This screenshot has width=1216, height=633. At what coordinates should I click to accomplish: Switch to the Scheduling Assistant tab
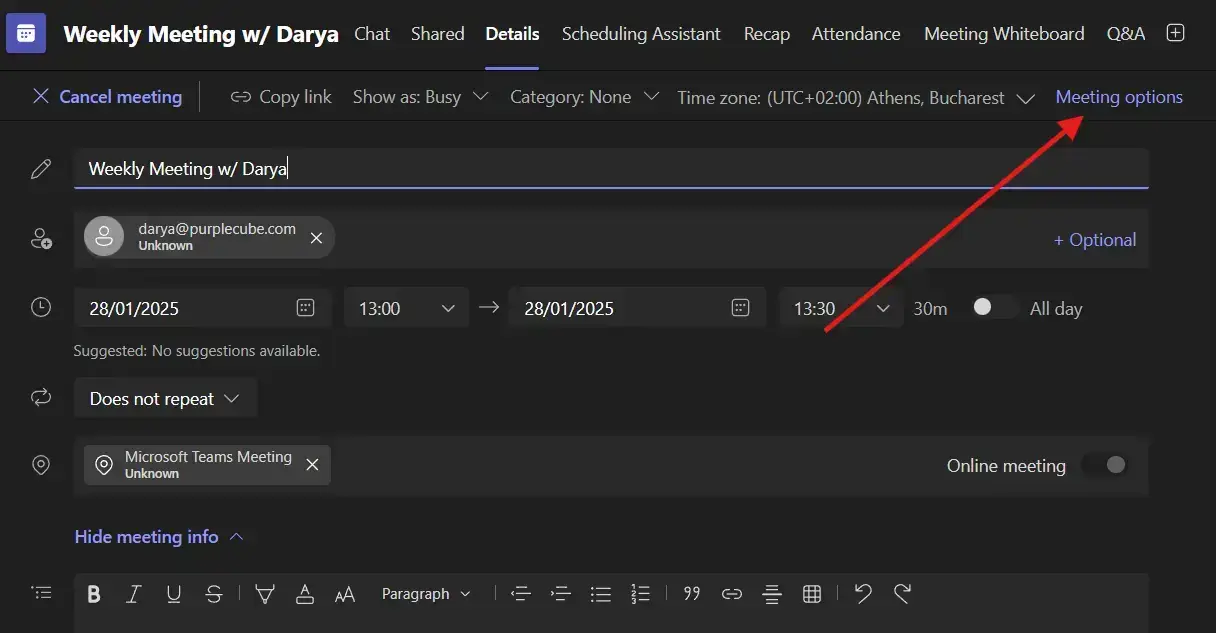641,34
